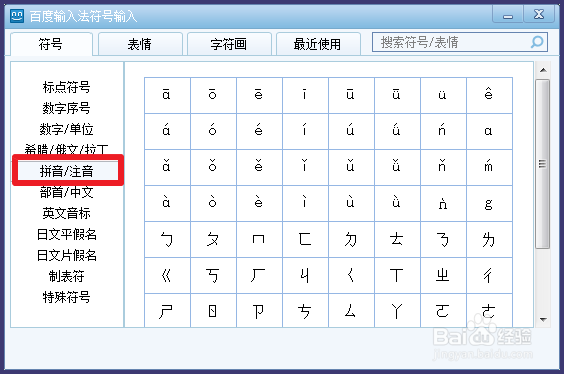Screen dimensions: 564x374
Task: Insert the ㄉ bopomofo symbol
Action: (x=351, y=239)
